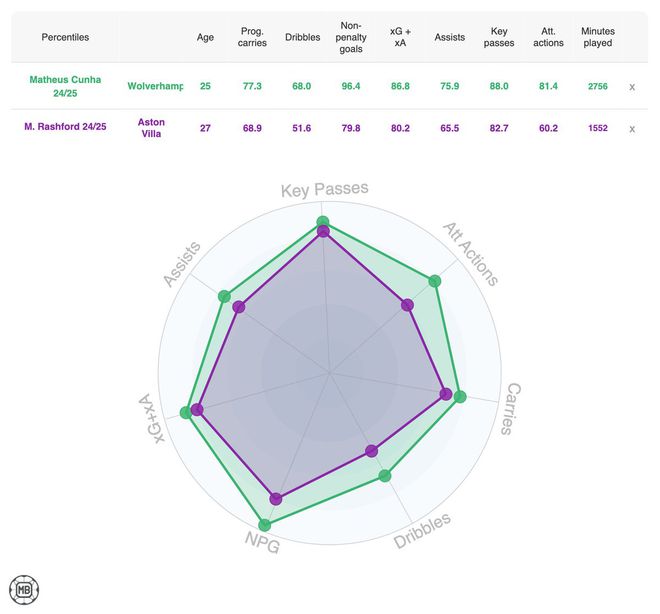Click the Wolverhampton team name
The height and width of the screenshot is (614, 660).
pos(155,87)
